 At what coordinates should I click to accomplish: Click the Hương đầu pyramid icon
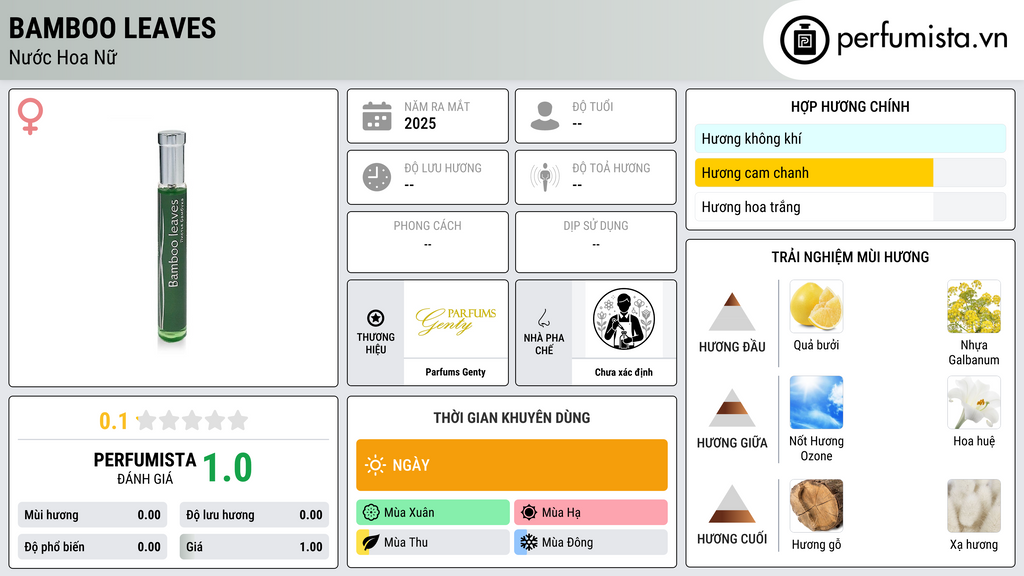tap(732, 312)
